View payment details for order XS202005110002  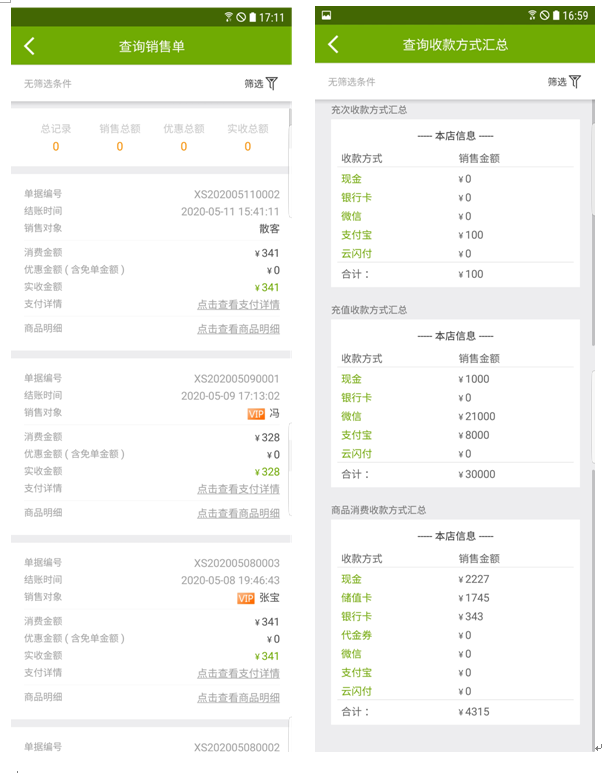[x=238, y=305]
